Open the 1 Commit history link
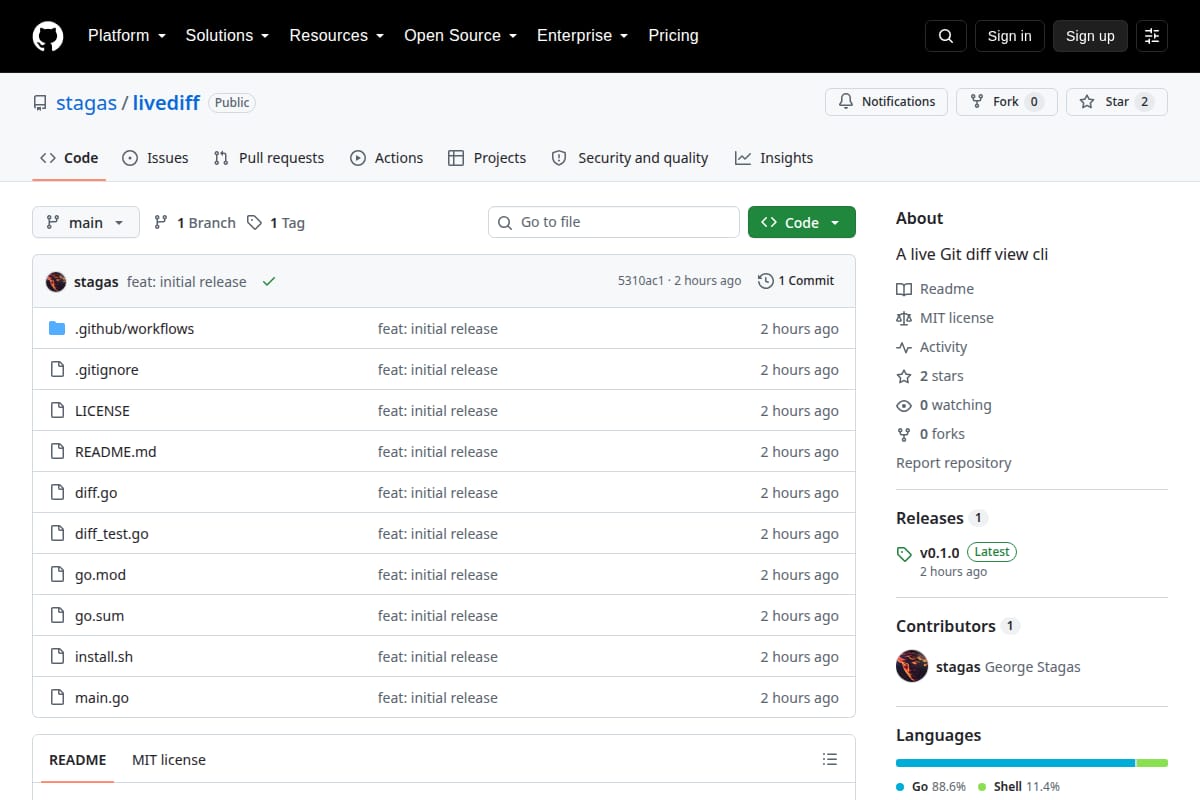This screenshot has height=800, width=1200. (x=796, y=281)
